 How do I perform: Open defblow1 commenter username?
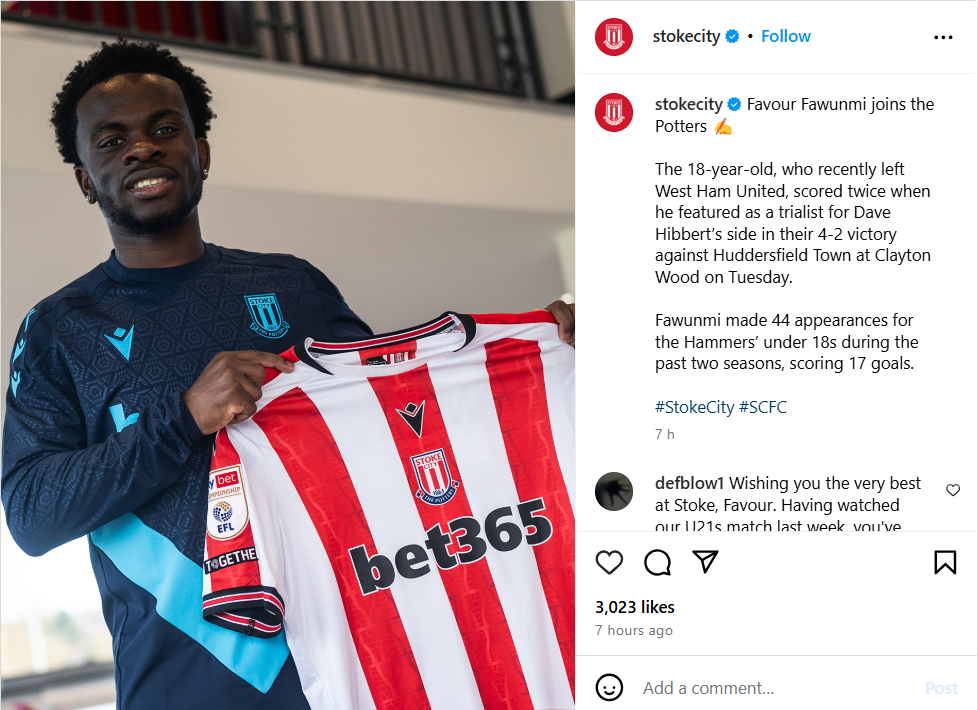pos(689,483)
